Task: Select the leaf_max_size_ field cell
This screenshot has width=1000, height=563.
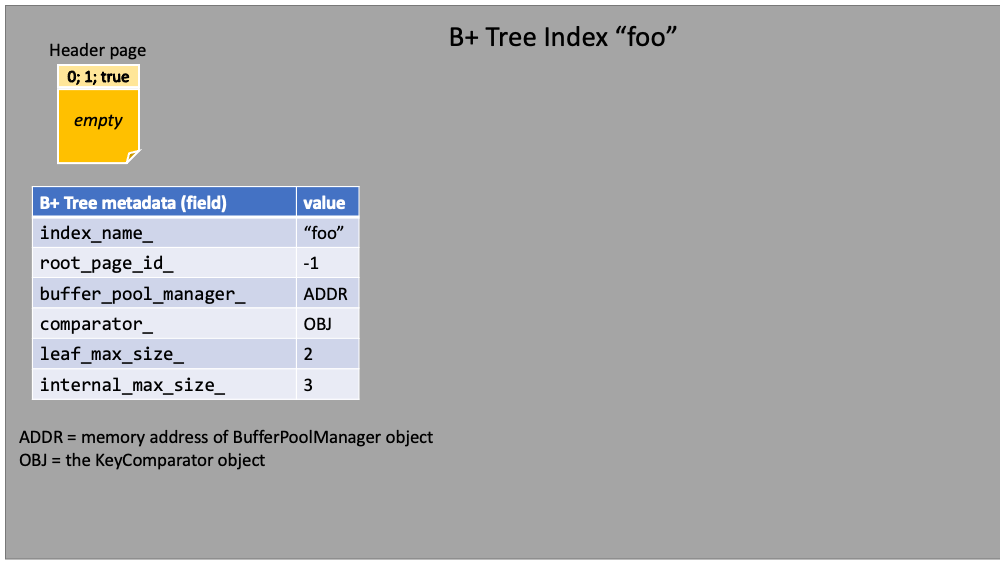Action: pyautogui.click(x=165, y=354)
